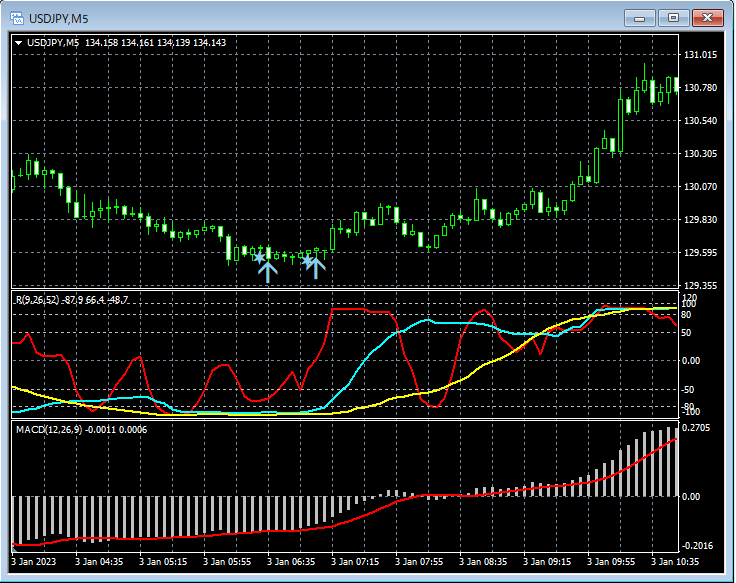Click the 0.00 level on oscillator scale
The image size is (736, 583).
click(x=690, y=361)
